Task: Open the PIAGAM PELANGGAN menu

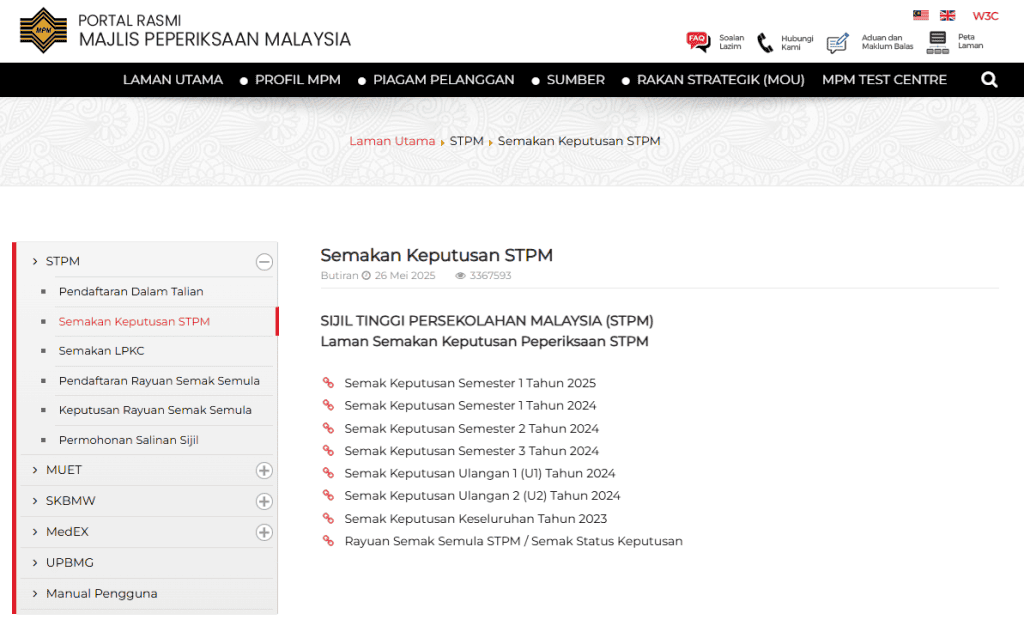Action: pyautogui.click(x=443, y=80)
